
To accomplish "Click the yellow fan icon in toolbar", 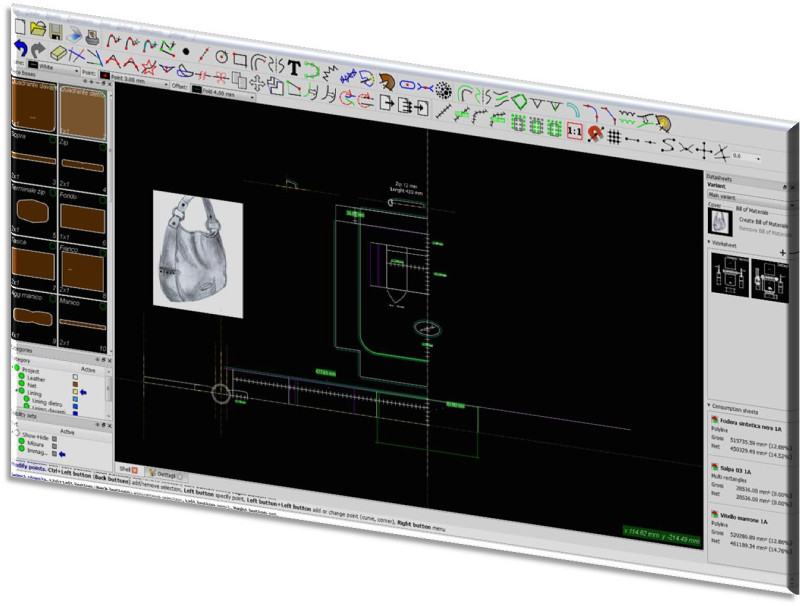I will (x=663, y=123).
